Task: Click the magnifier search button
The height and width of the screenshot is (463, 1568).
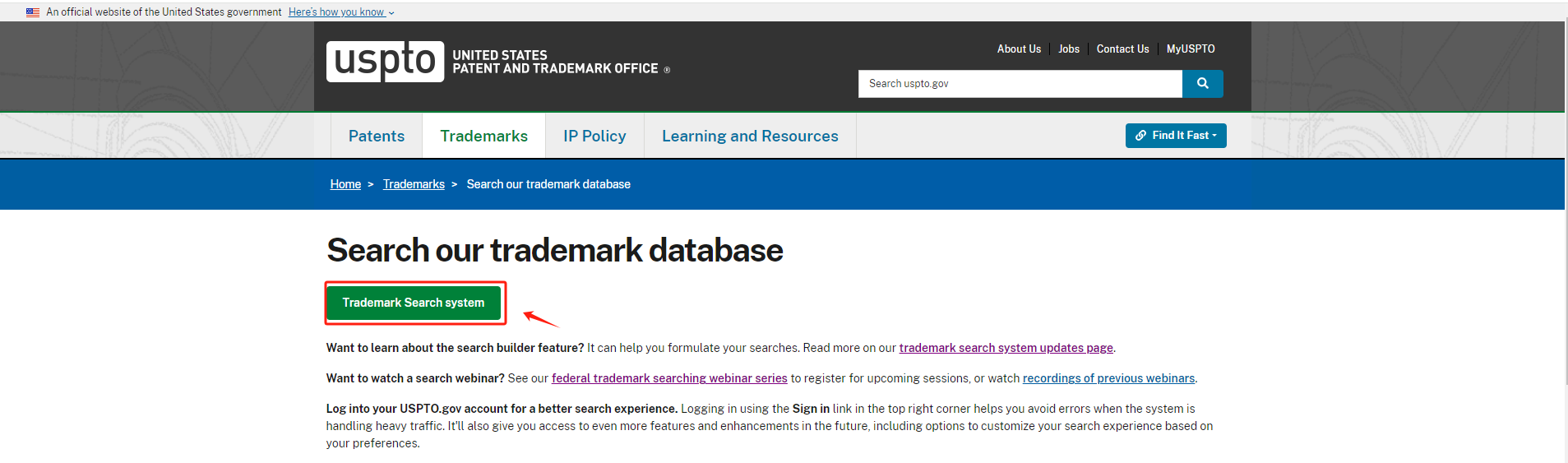Action: pos(1202,84)
